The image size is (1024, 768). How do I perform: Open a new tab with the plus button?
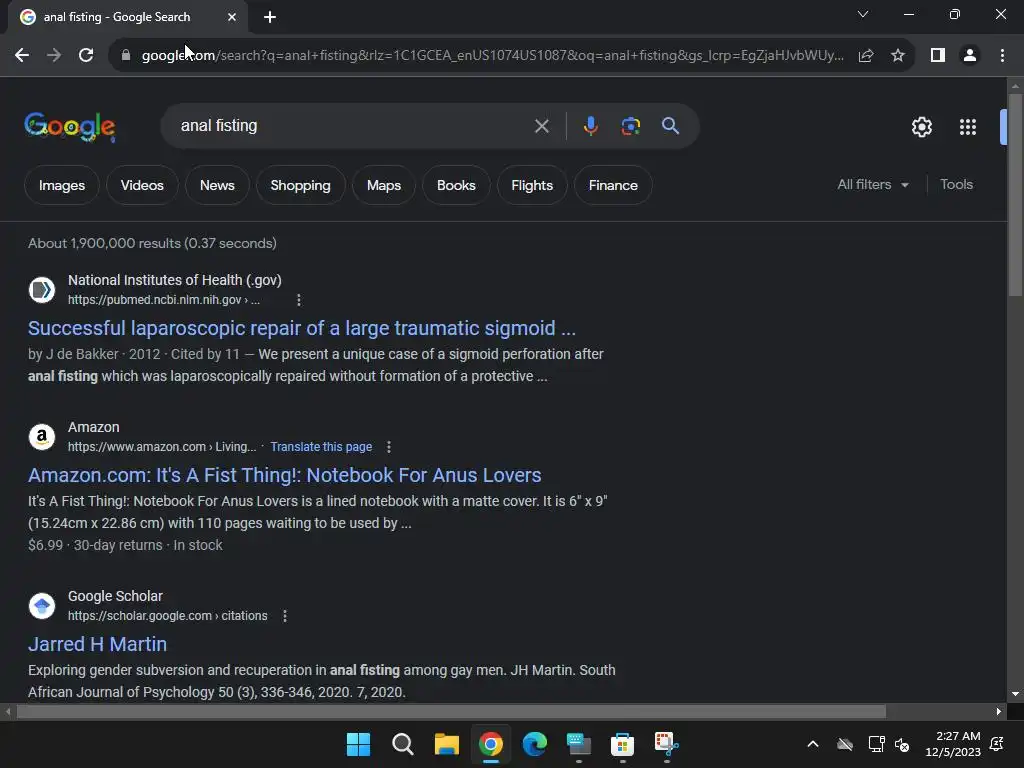point(270,17)
